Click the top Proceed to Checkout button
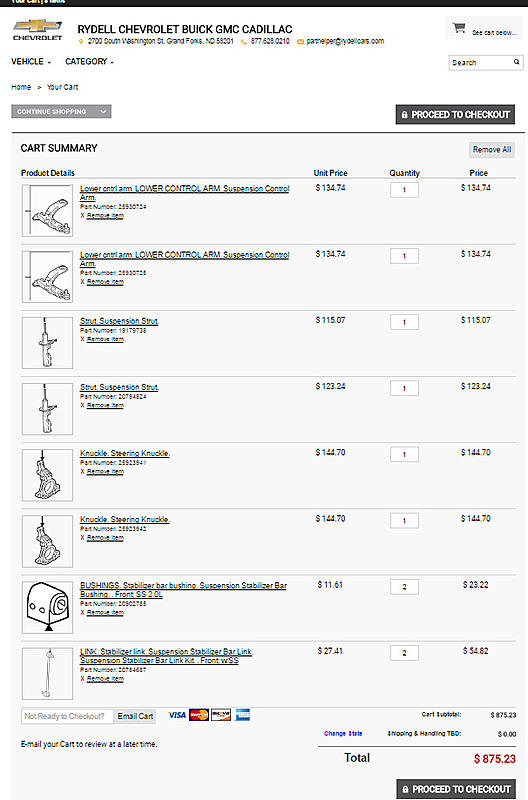Screen dimensions: 528x800 point(455,115)
